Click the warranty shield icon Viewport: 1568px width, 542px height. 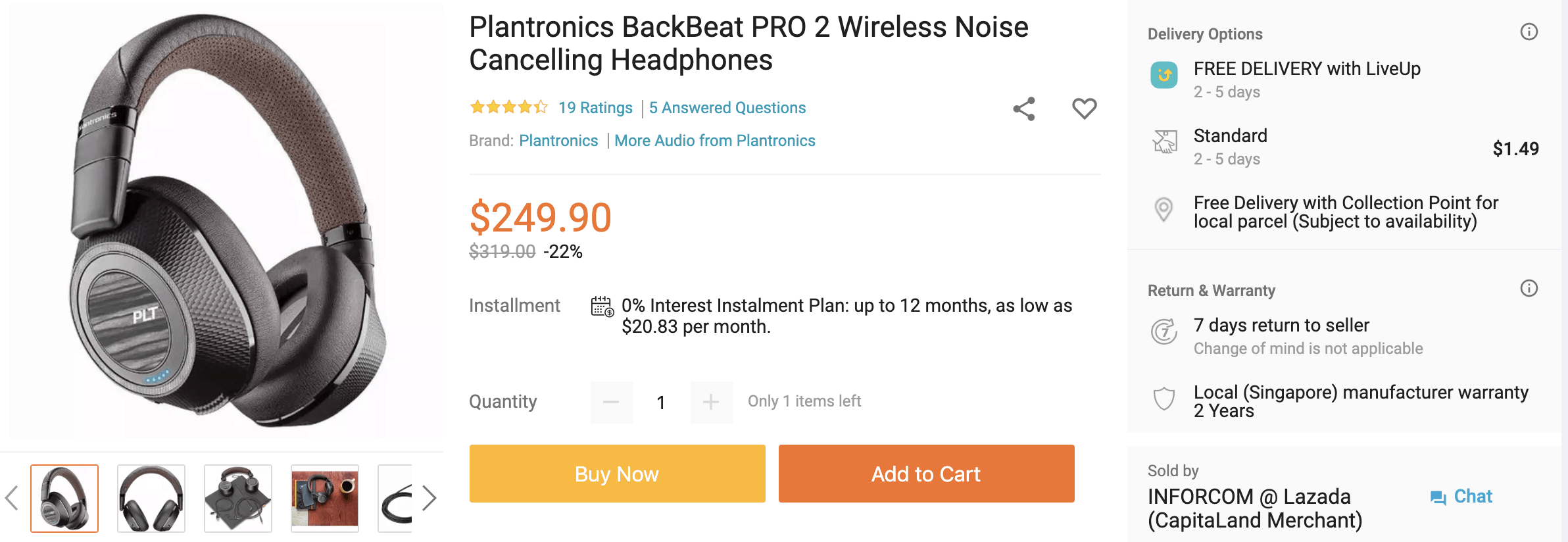1164,399
